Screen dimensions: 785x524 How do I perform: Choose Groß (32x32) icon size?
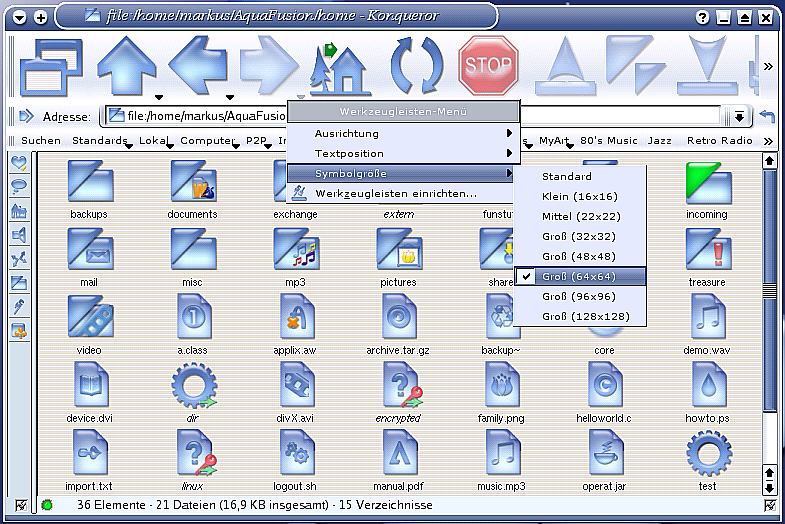coord(580,236)
